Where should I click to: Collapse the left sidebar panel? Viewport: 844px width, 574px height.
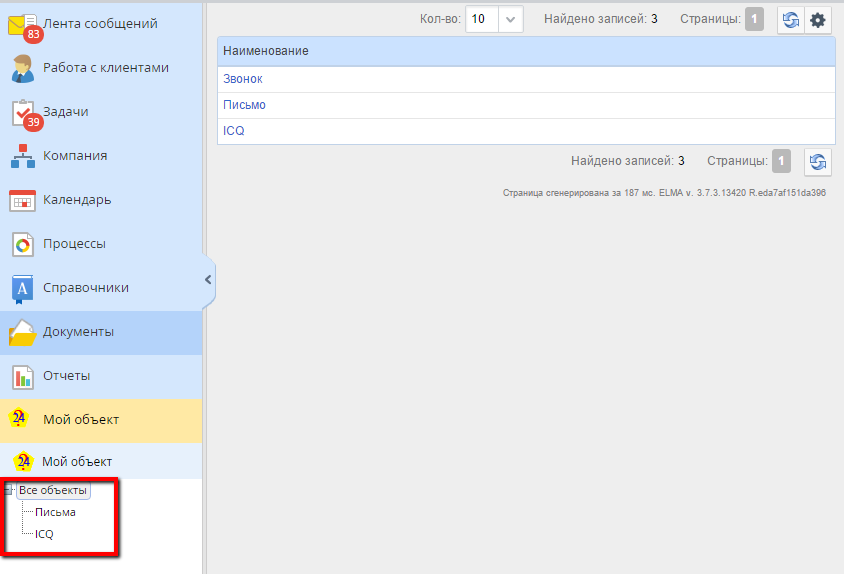tap(208, 280)
